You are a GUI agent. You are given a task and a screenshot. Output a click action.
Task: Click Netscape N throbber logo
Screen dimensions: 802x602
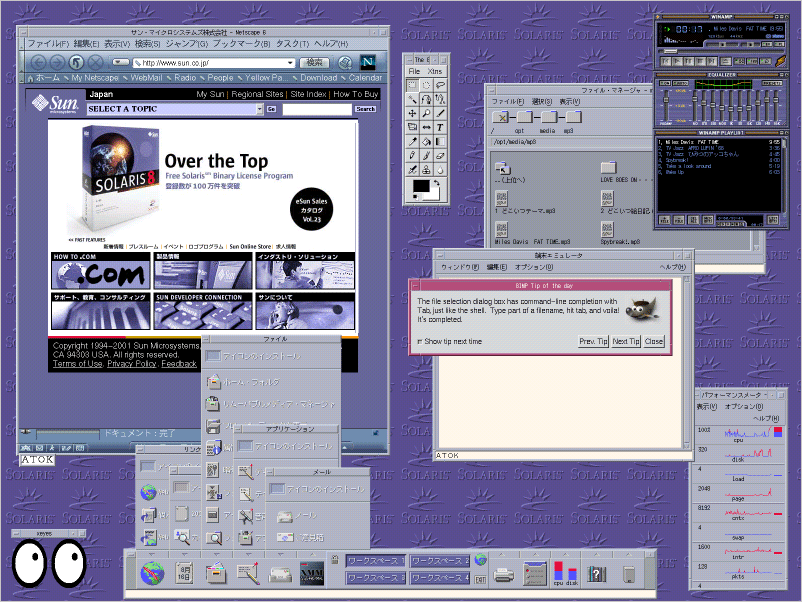[x=367, y=62]
